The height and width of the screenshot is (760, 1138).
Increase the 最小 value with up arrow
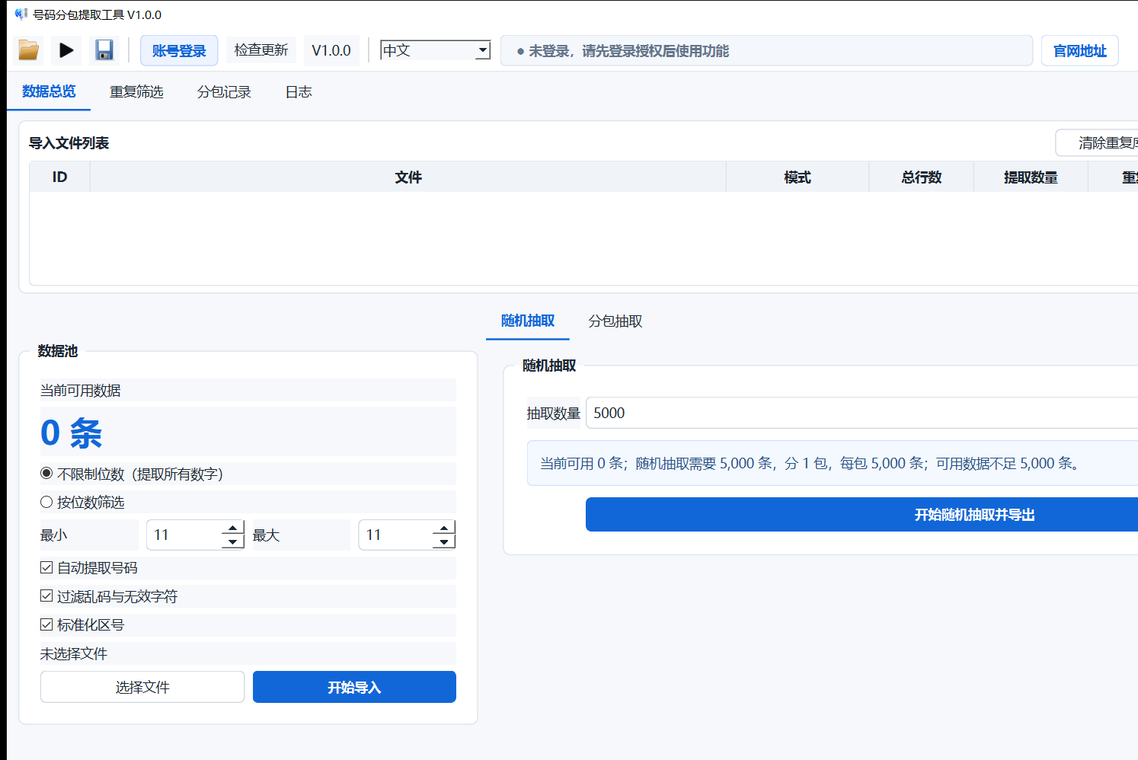pyautogui.click(x=232, y=528)
